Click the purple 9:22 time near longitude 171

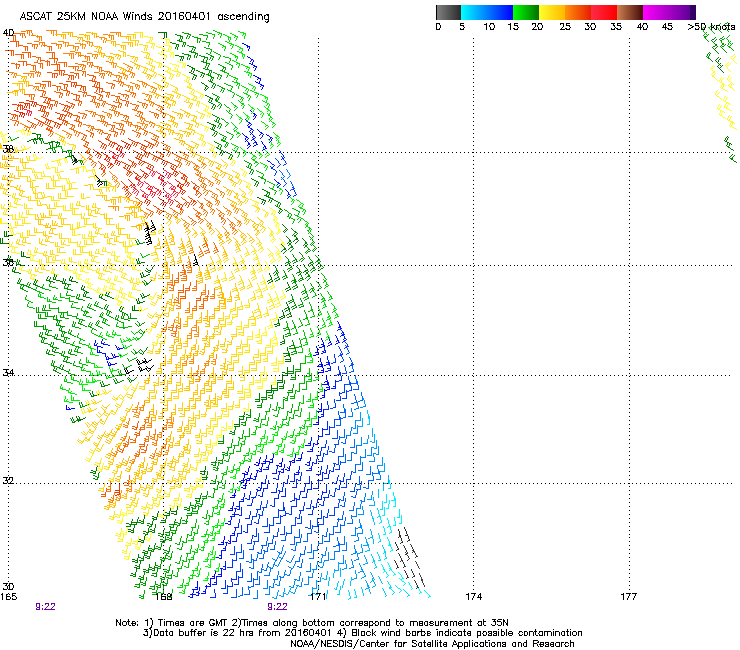point(277,607)
